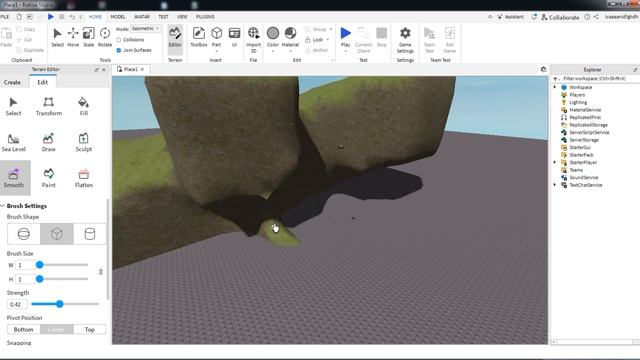Click the Select arrow tool in ribbon

tap(58, 37)
